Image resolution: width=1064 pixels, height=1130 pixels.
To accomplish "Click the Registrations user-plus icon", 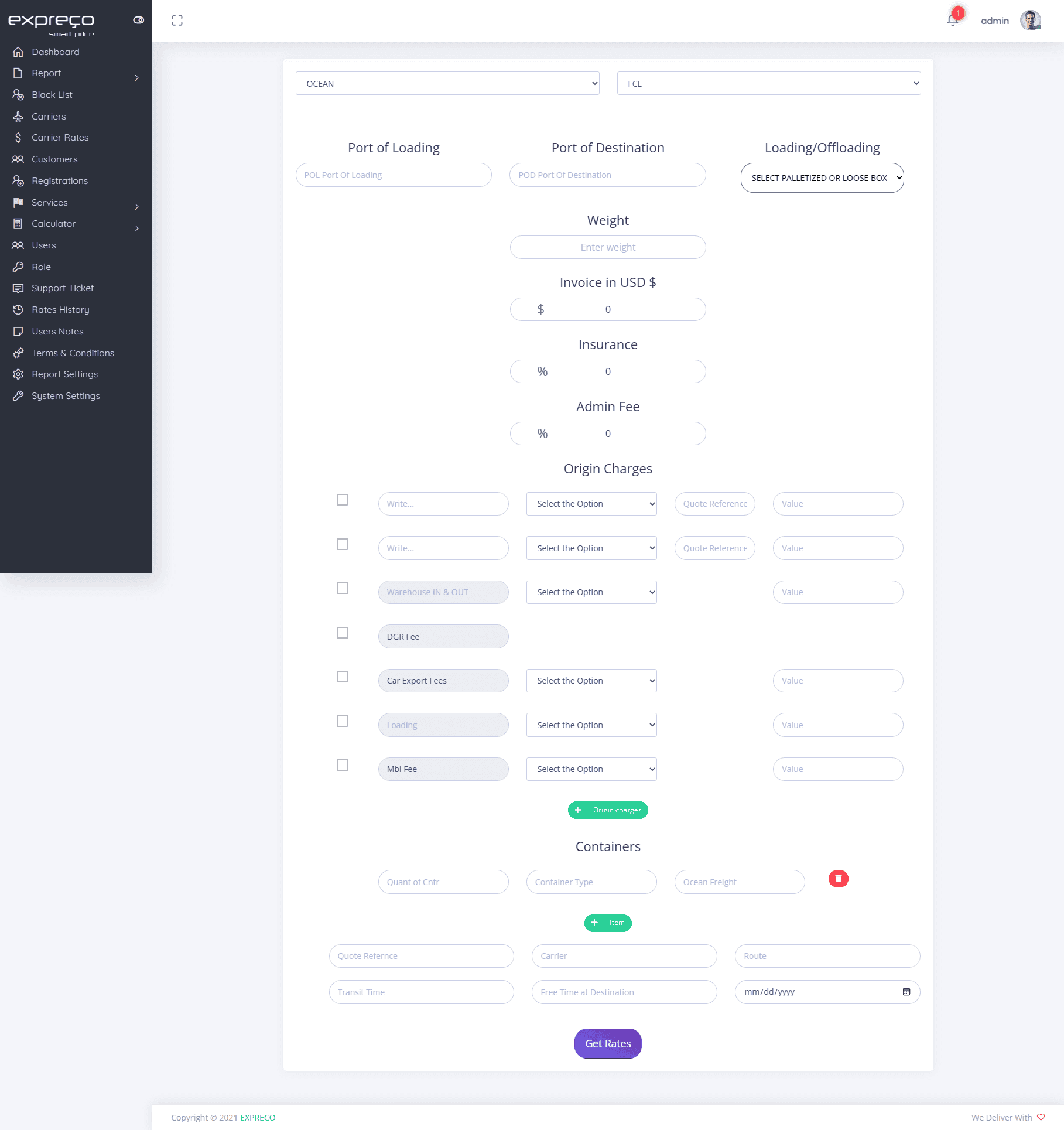I will tap(18, 181).
